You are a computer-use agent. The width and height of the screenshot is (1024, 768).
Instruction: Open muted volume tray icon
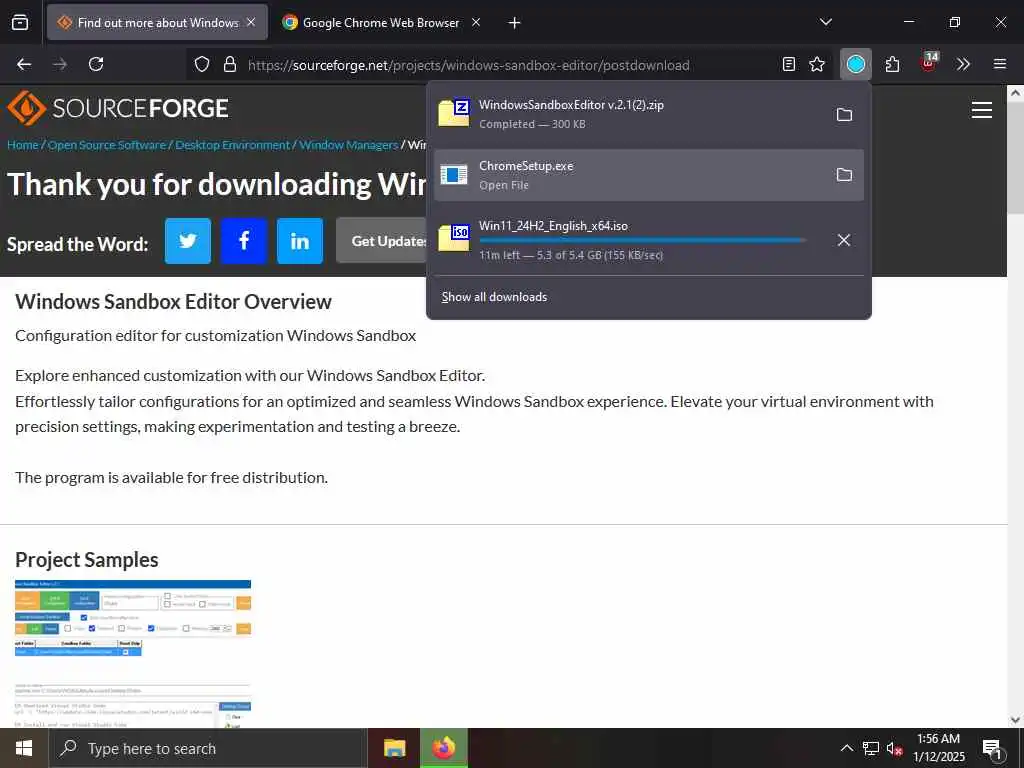[894, 749]
